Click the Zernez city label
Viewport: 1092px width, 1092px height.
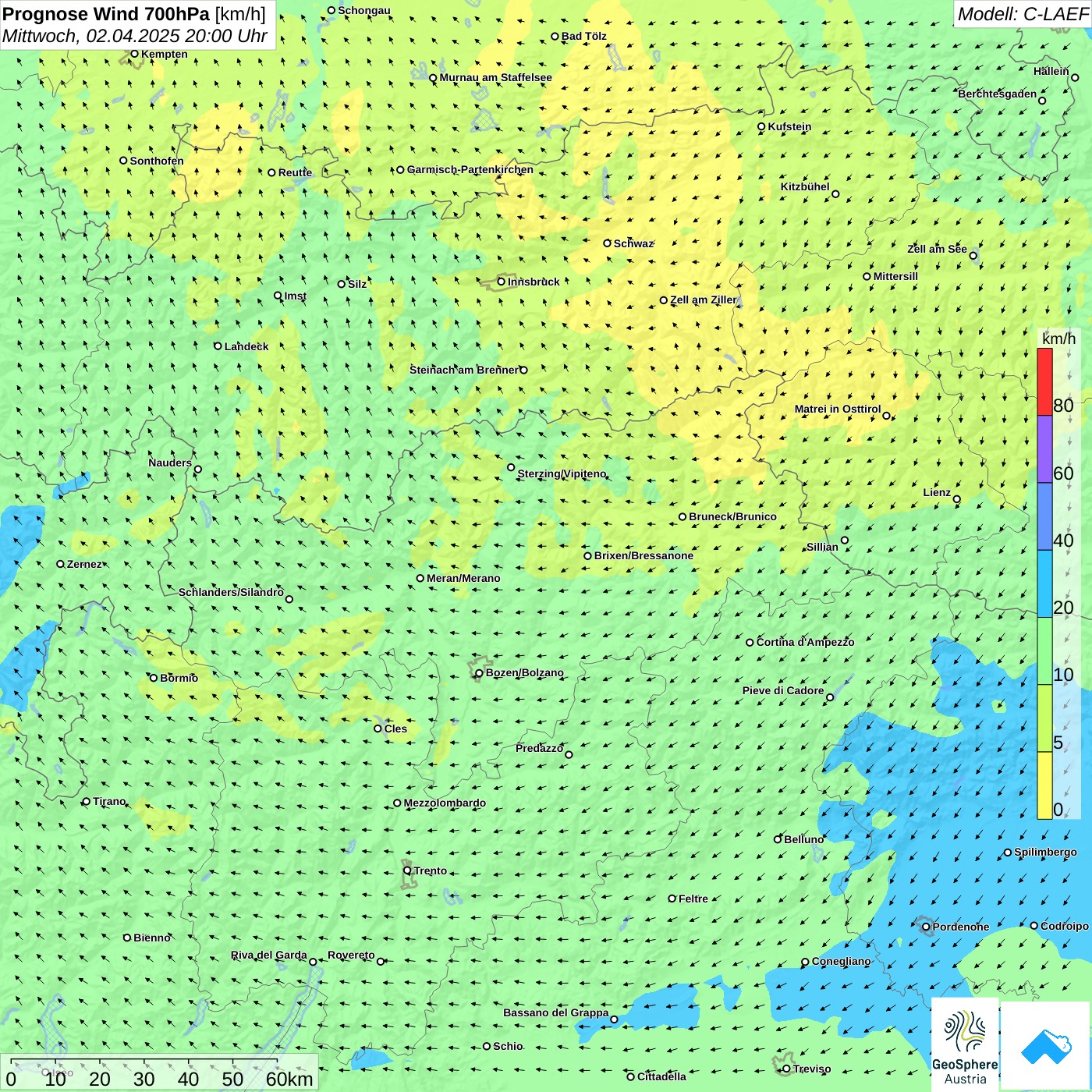[x=84, y=564]
